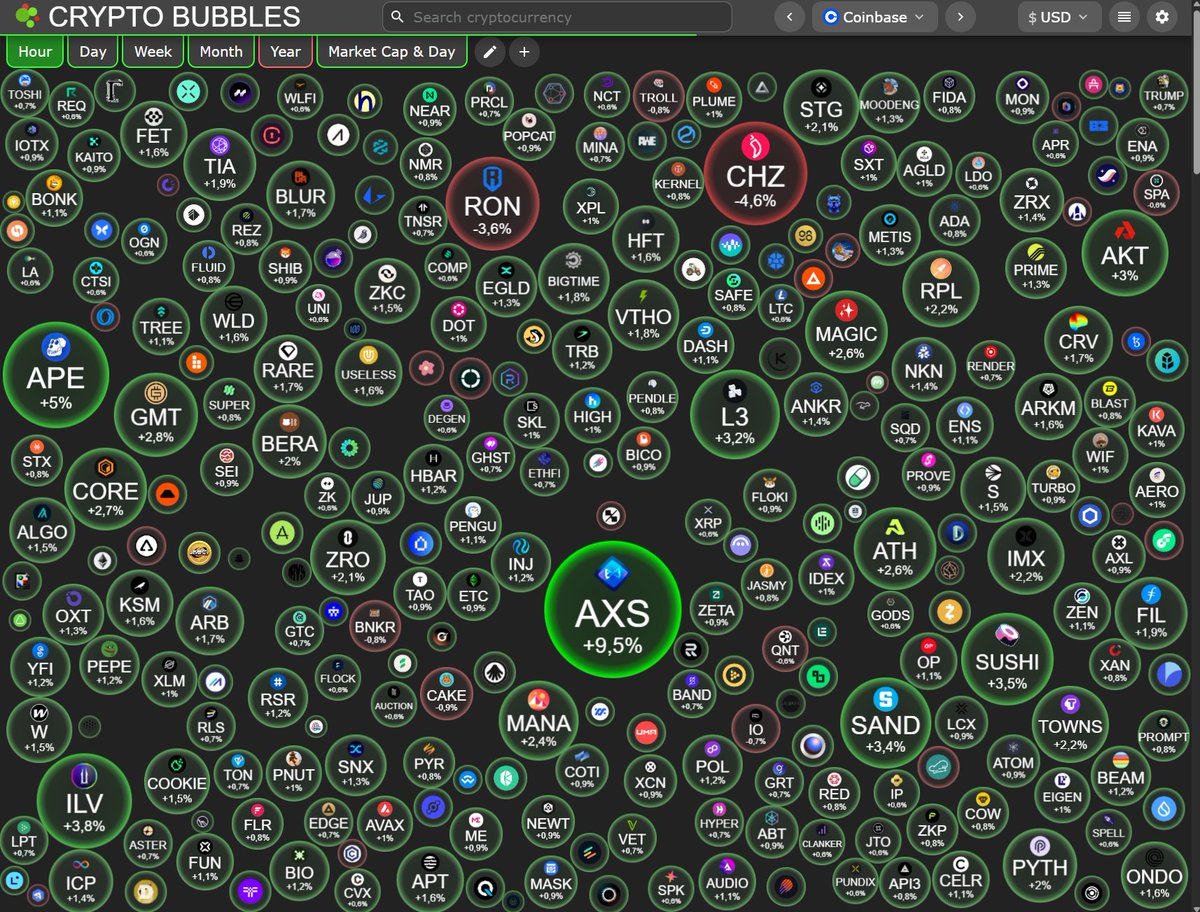1200x912 pixels.
Task: Click the red CHZ bubble
Action: (x=756, y=173)
